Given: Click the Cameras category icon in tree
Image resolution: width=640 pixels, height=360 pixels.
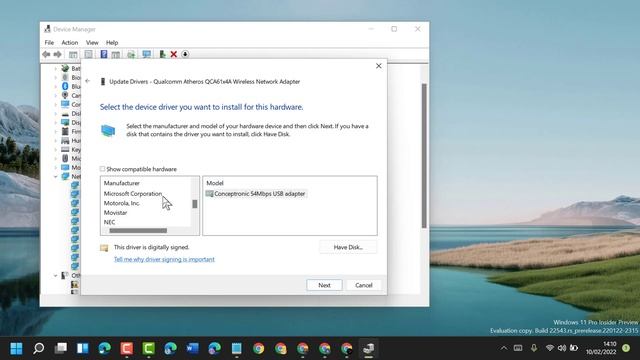Looking at the screenshot, I should click(65, 95).
